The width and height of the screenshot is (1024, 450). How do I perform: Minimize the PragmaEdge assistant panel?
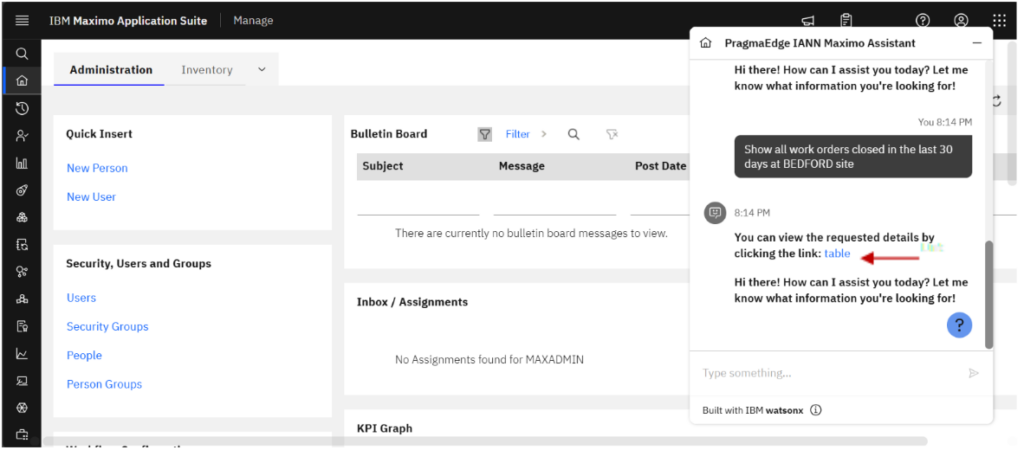[x=977, y=43]
